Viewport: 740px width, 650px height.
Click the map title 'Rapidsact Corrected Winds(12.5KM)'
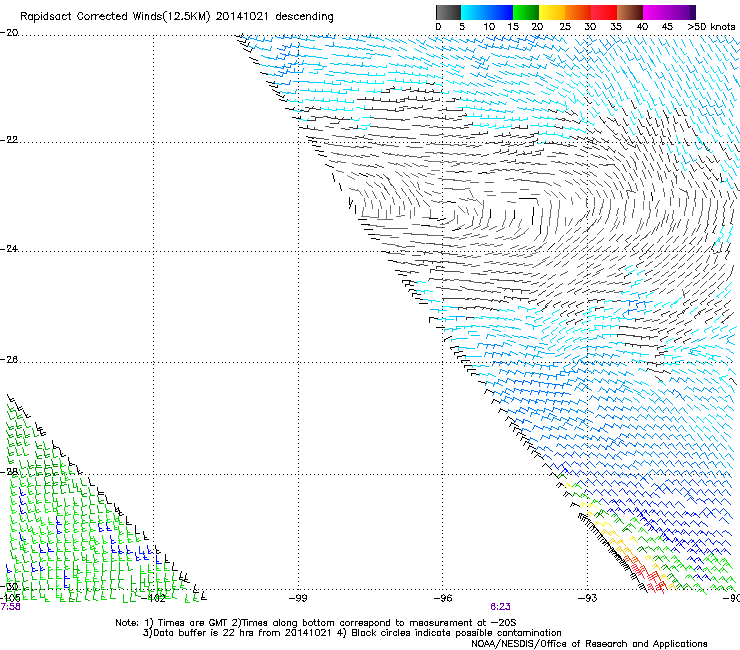pos(115,17)
